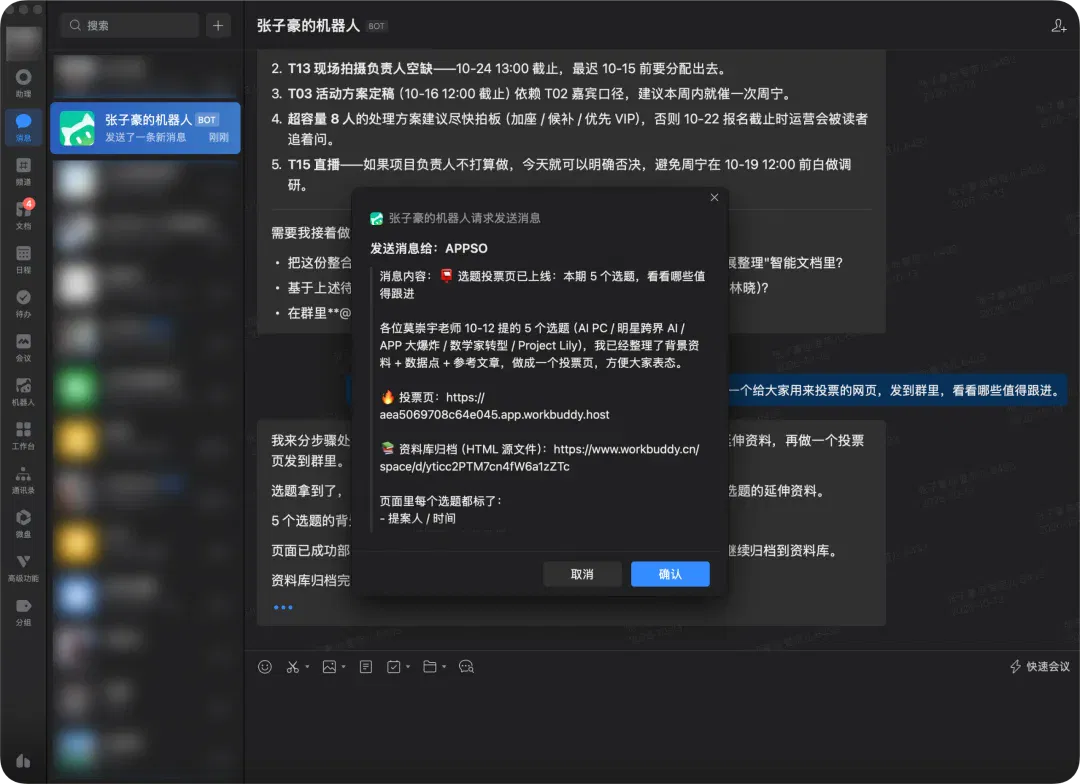The image size is (1080, 784).
Task: Click the folder file icon in chat toolbar
Action: point(430,666)
